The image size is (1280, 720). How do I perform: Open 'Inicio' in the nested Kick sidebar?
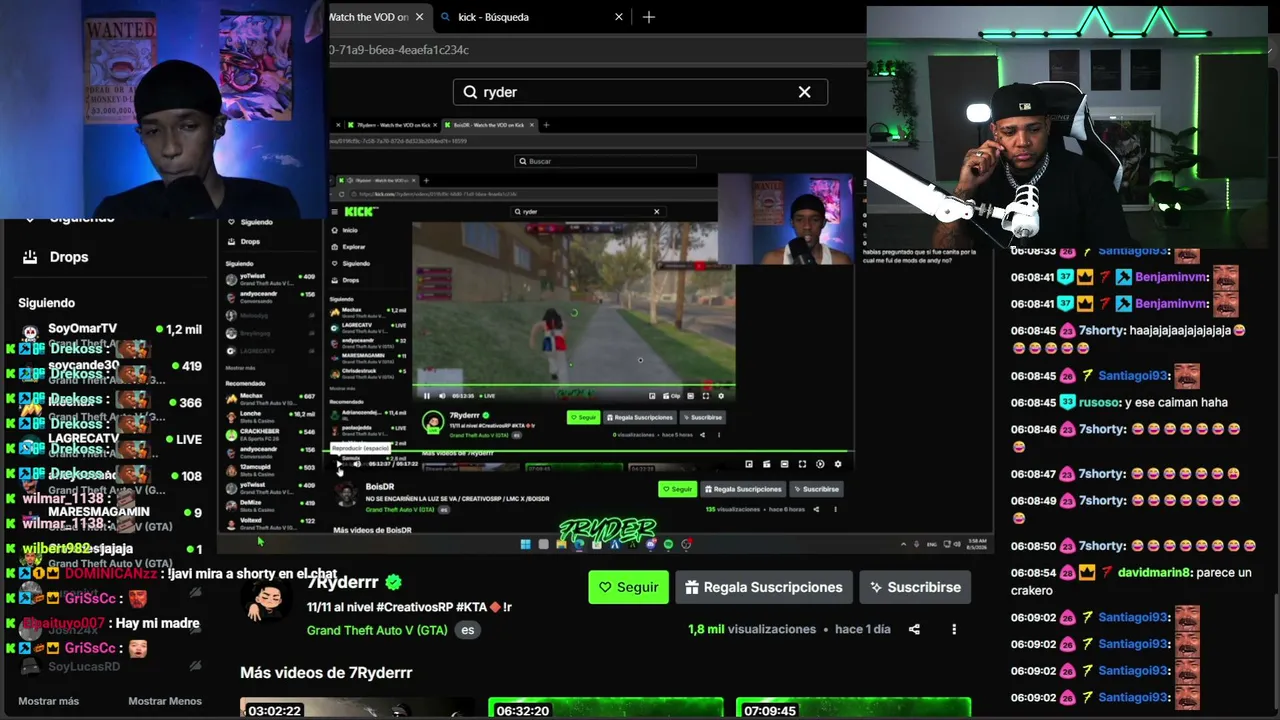click(x=350, y=230)
